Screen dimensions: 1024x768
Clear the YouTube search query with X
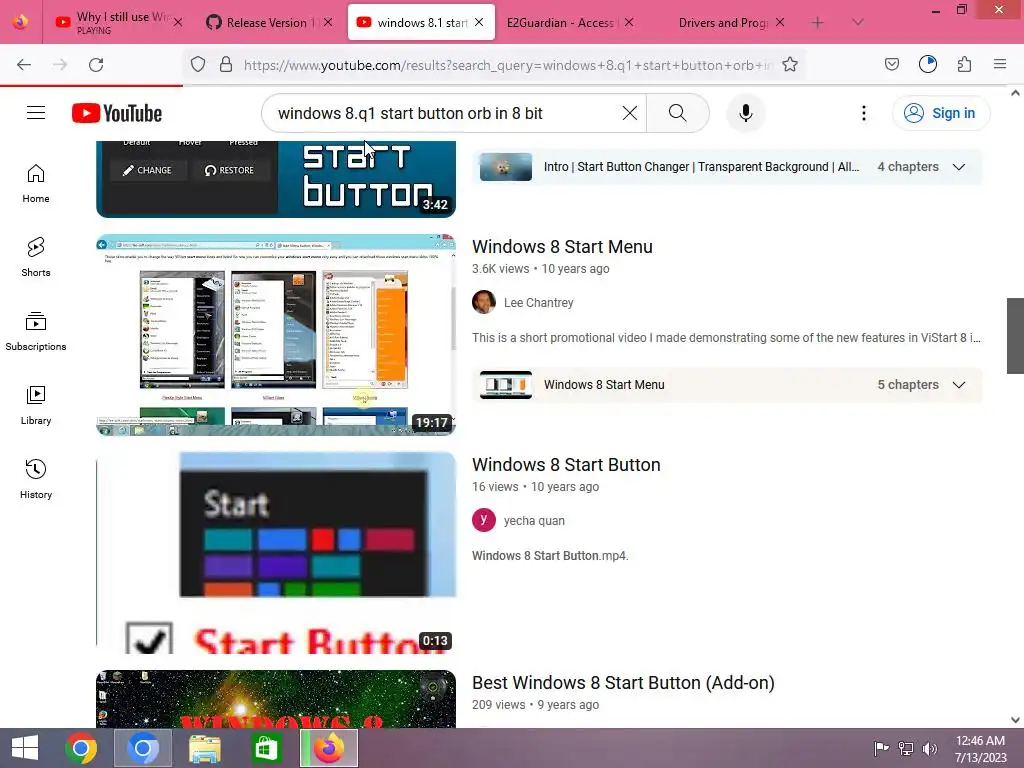(x=630, y=113)
